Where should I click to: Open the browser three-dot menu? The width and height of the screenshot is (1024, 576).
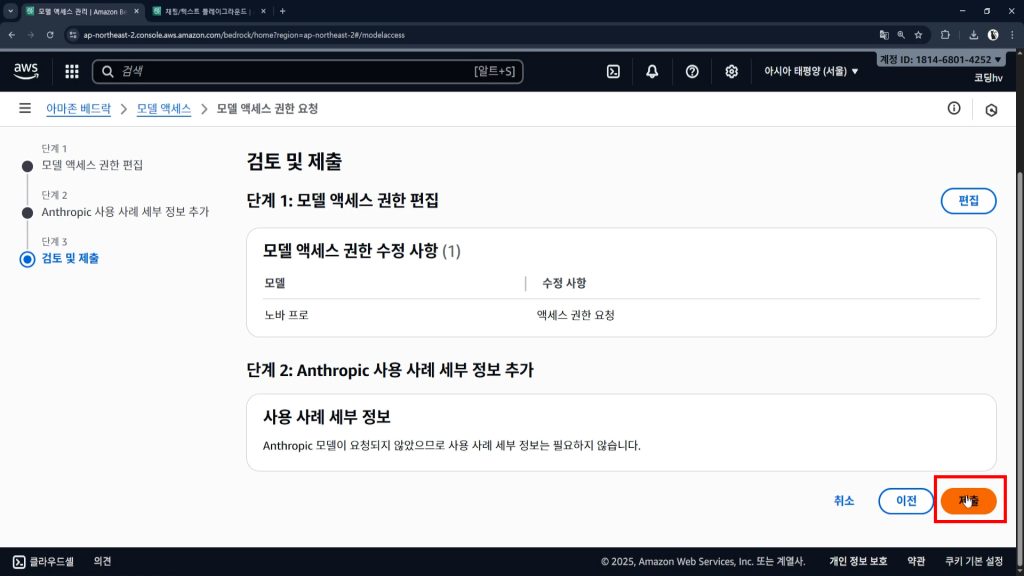tap(1012, 35)
